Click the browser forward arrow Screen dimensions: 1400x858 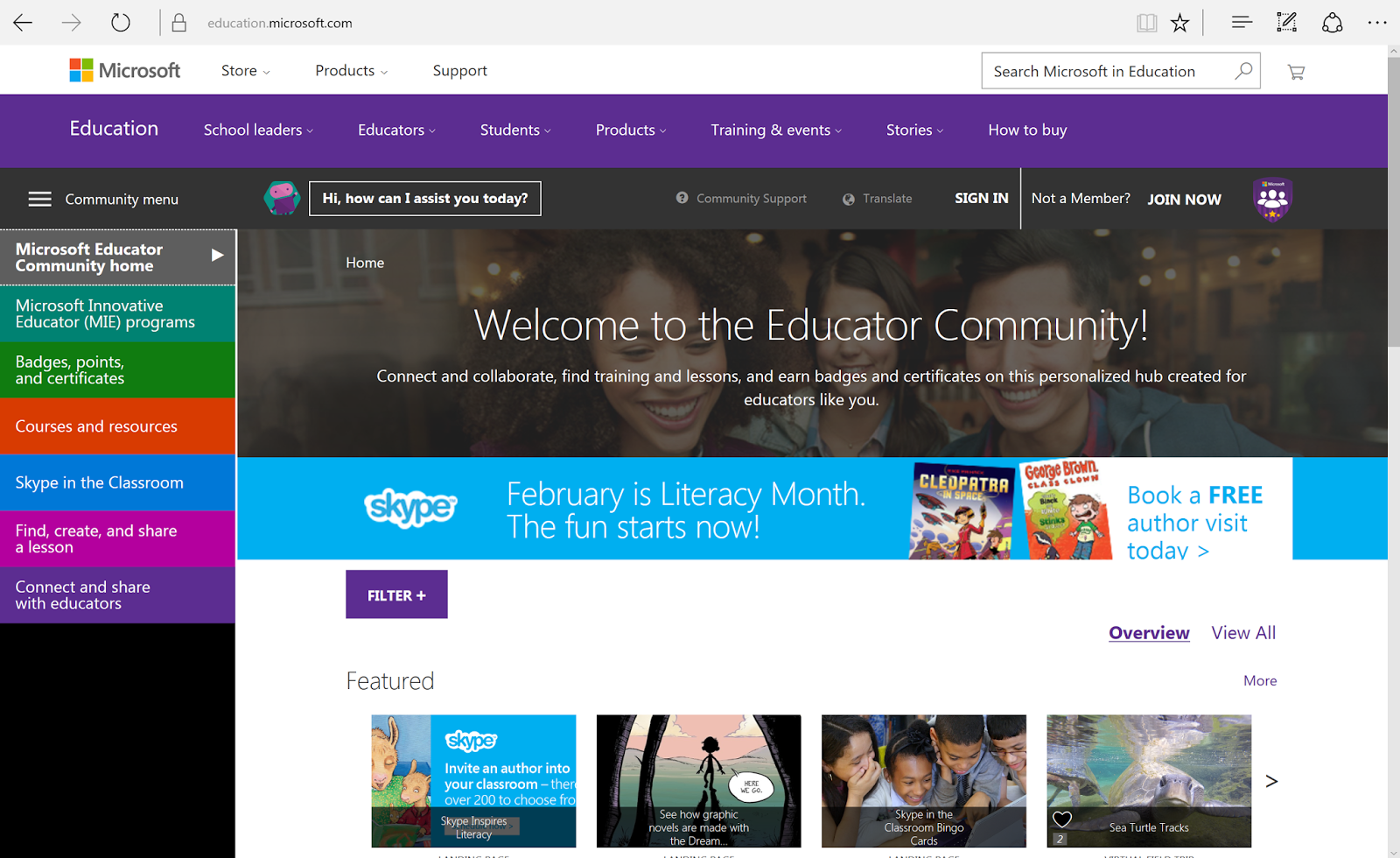tap(72, 23)
